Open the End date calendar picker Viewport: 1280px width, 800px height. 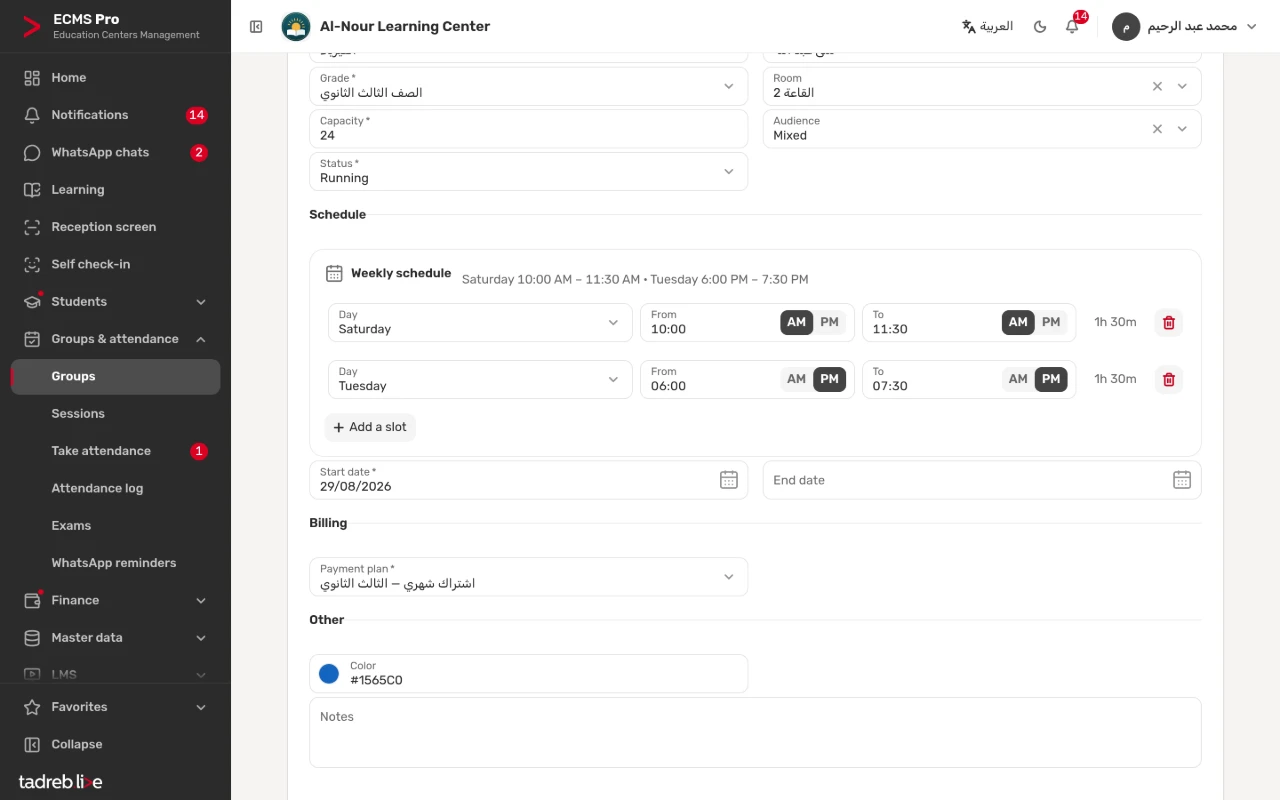(x=1182, y=480)
